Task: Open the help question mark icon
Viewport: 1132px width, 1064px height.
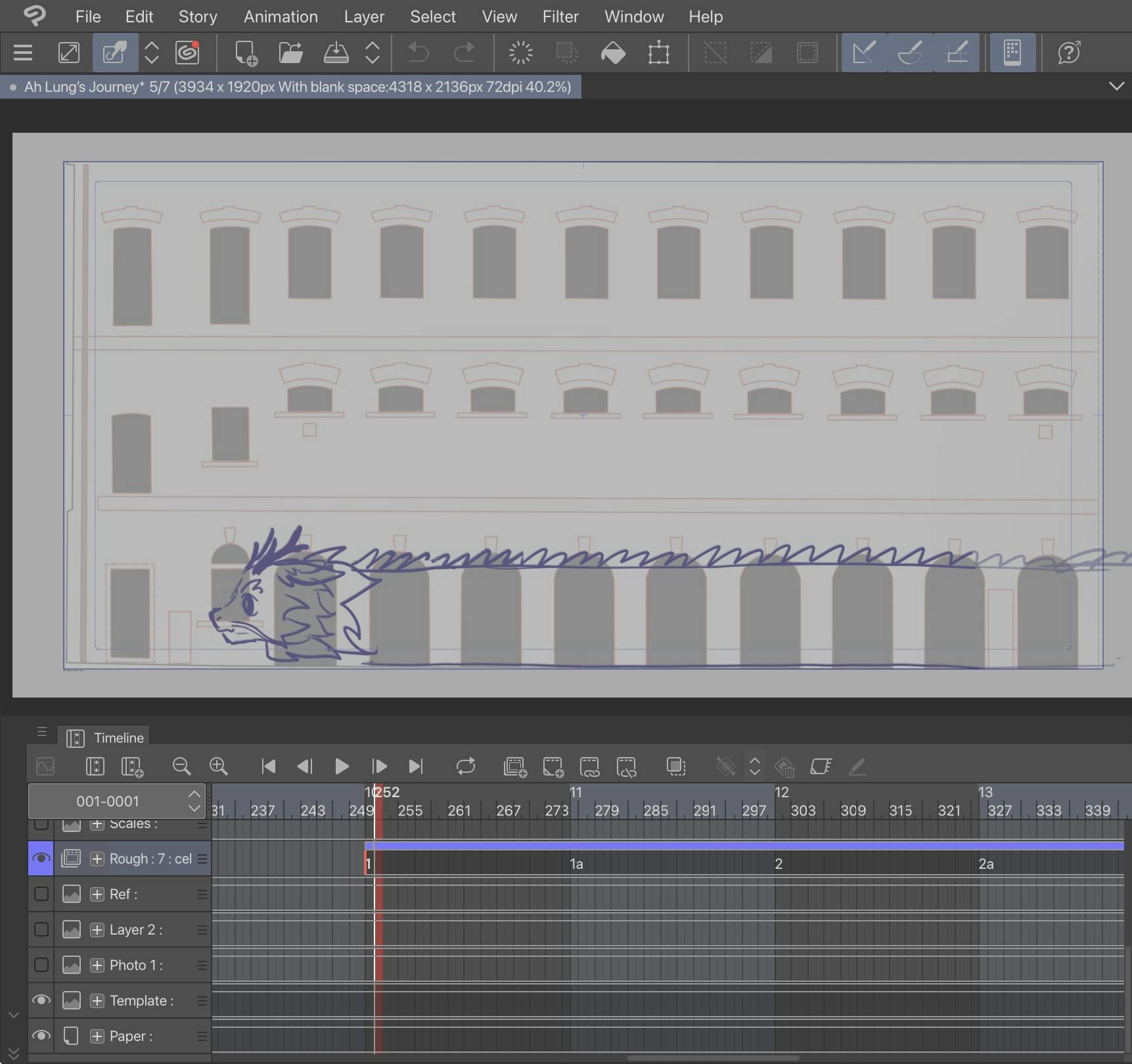Action: 1069,53
